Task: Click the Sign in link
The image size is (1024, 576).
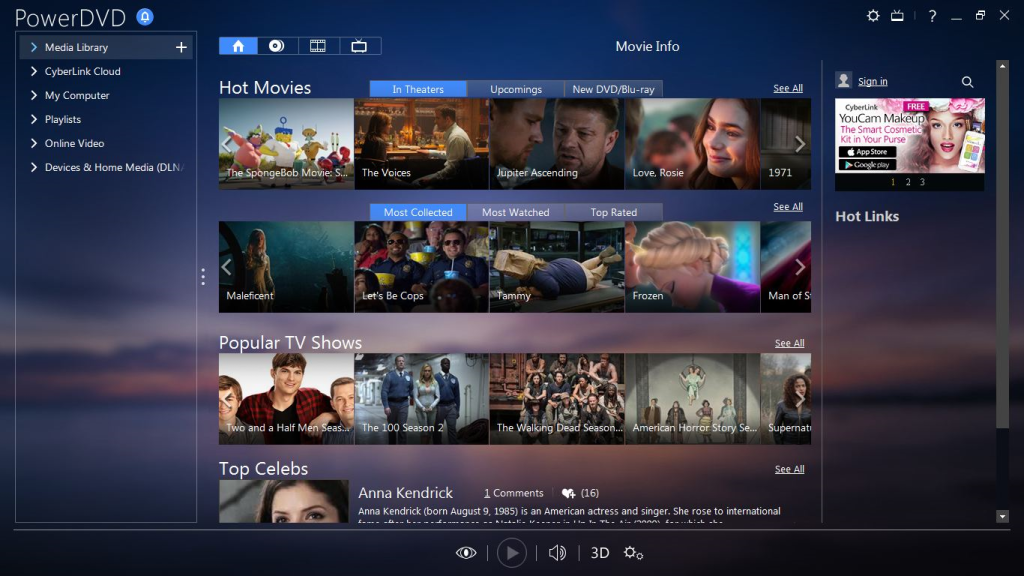Action: tap(872, 82)
